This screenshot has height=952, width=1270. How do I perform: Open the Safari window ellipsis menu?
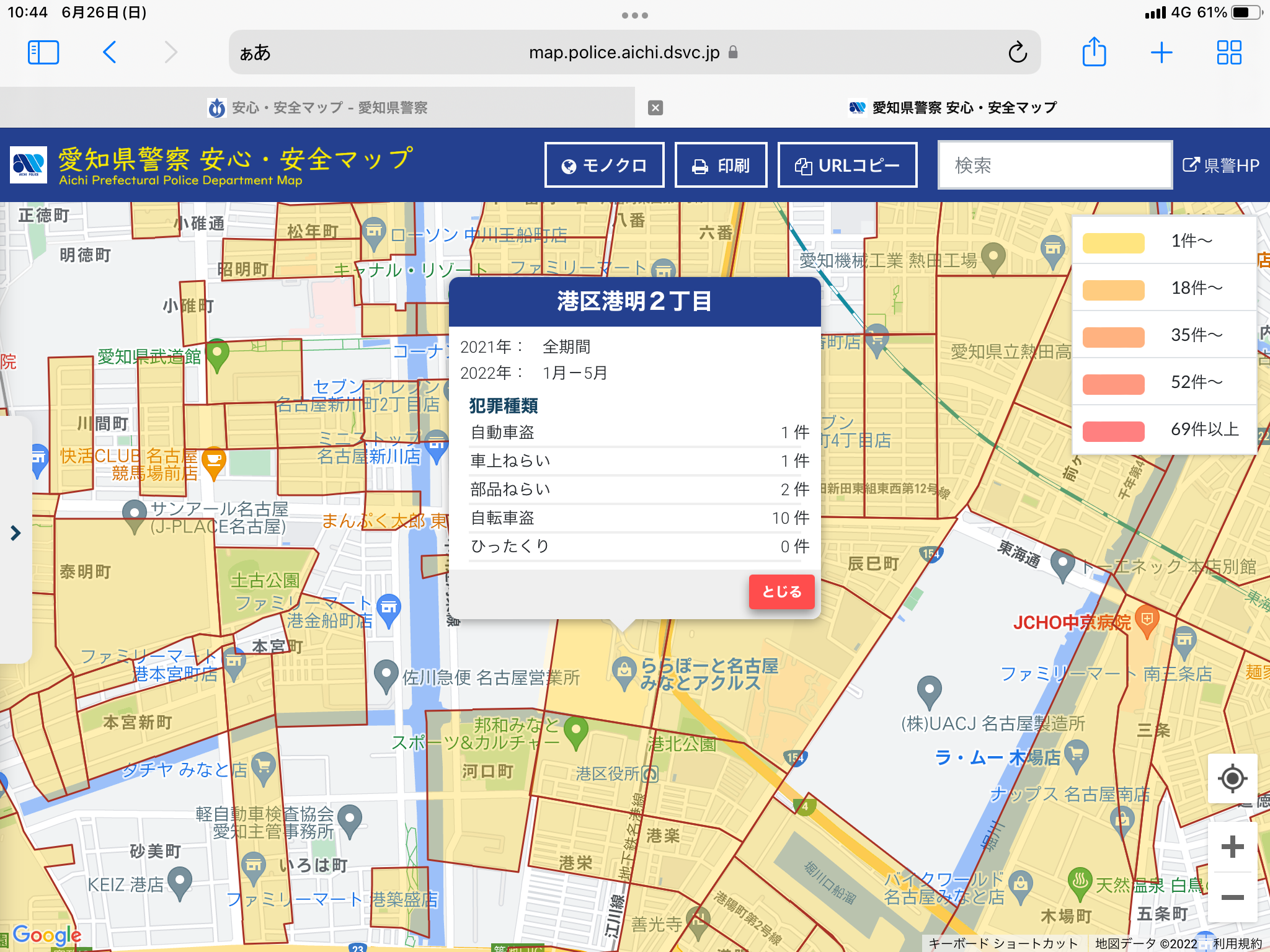pos(634,15)
